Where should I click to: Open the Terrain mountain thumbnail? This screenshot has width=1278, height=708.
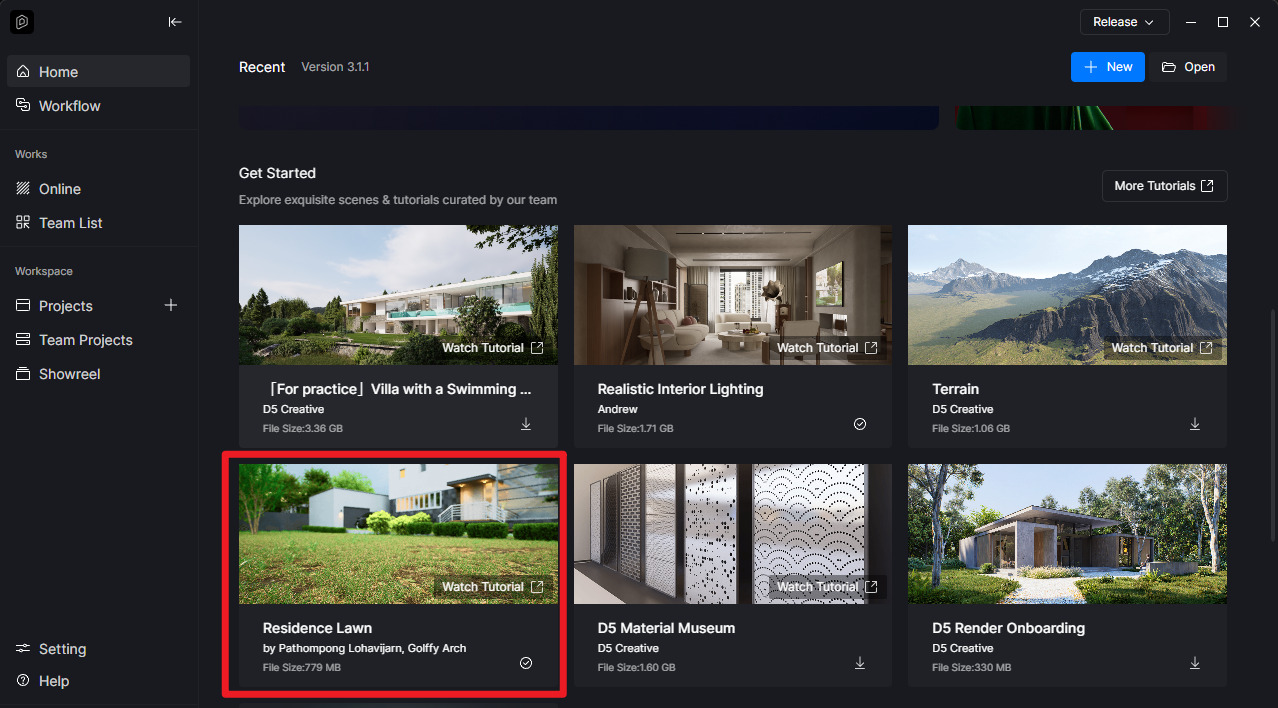tap(1067, 295)
